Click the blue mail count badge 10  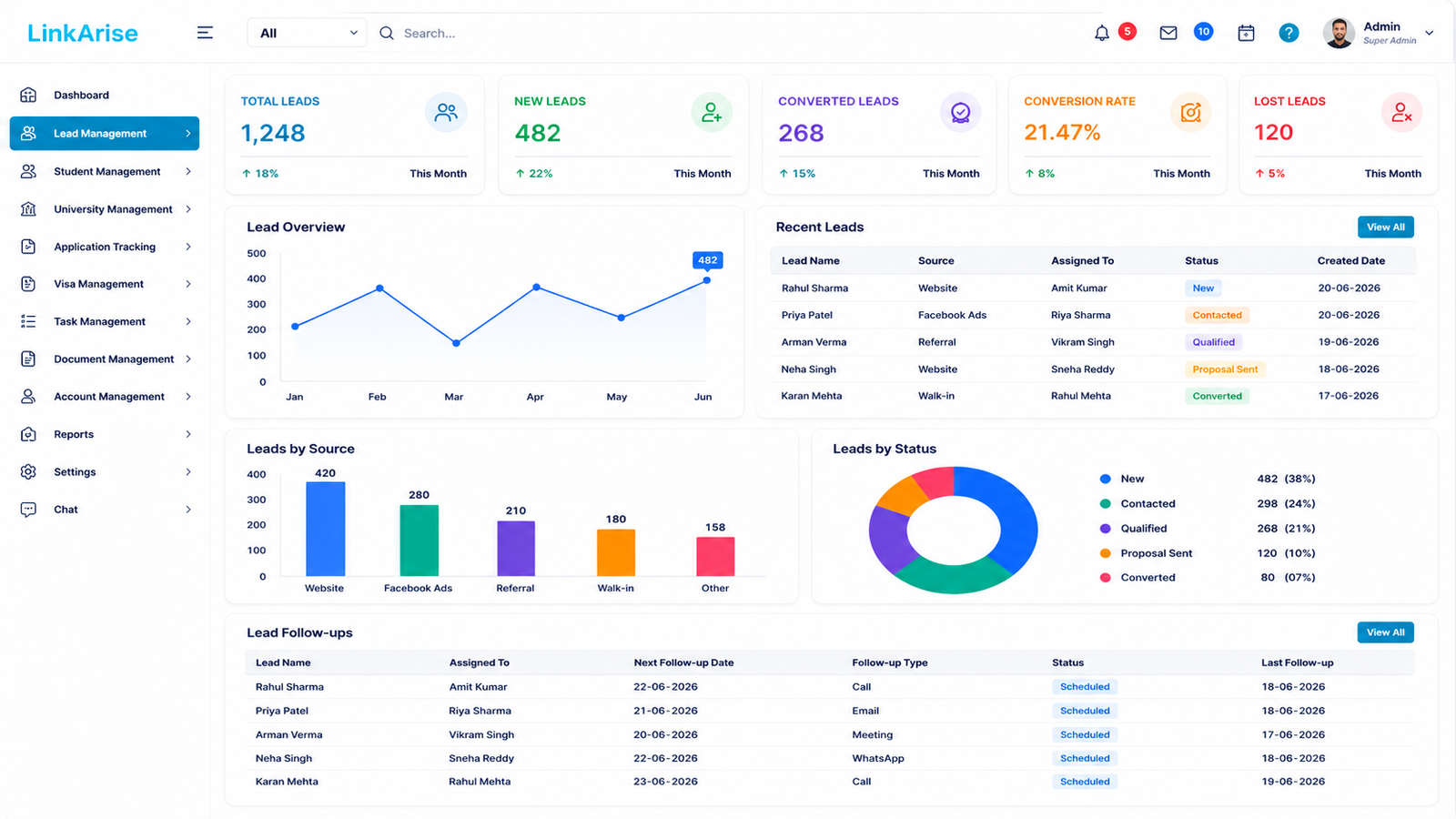click(1203, 31)
